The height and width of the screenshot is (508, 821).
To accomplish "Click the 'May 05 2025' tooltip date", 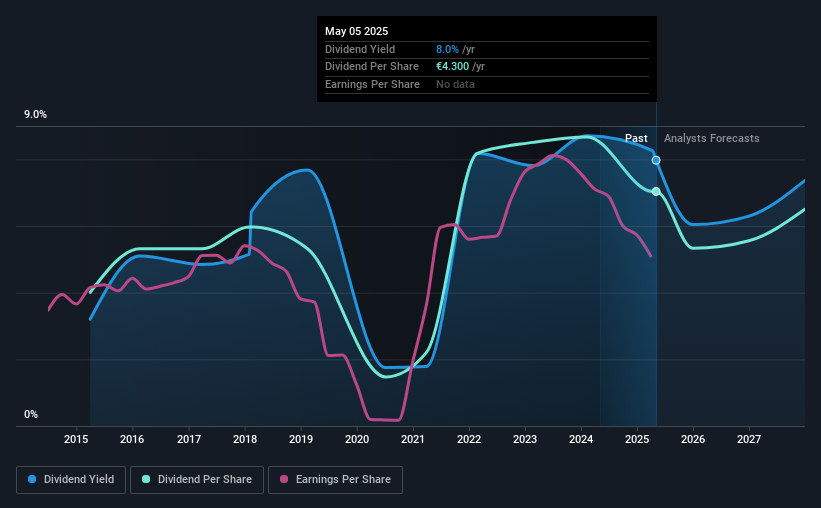I will (357, 31).
